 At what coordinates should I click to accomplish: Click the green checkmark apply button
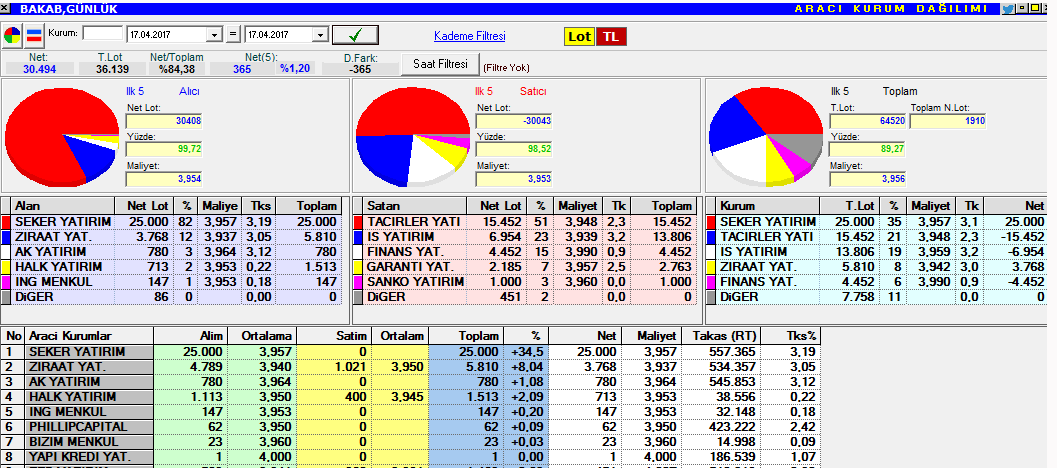tap(355, 35)
